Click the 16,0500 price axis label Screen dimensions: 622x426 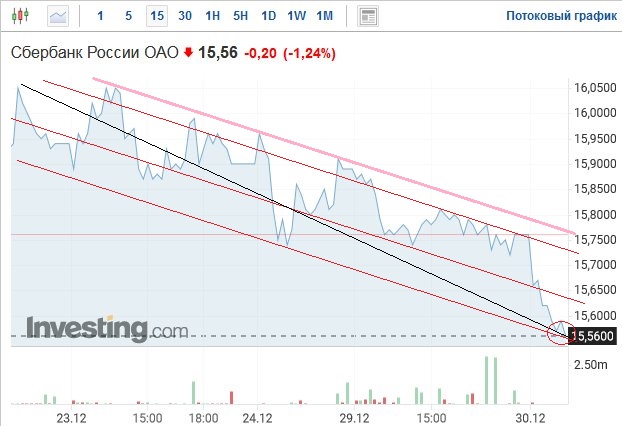click(x=595, y=88)
